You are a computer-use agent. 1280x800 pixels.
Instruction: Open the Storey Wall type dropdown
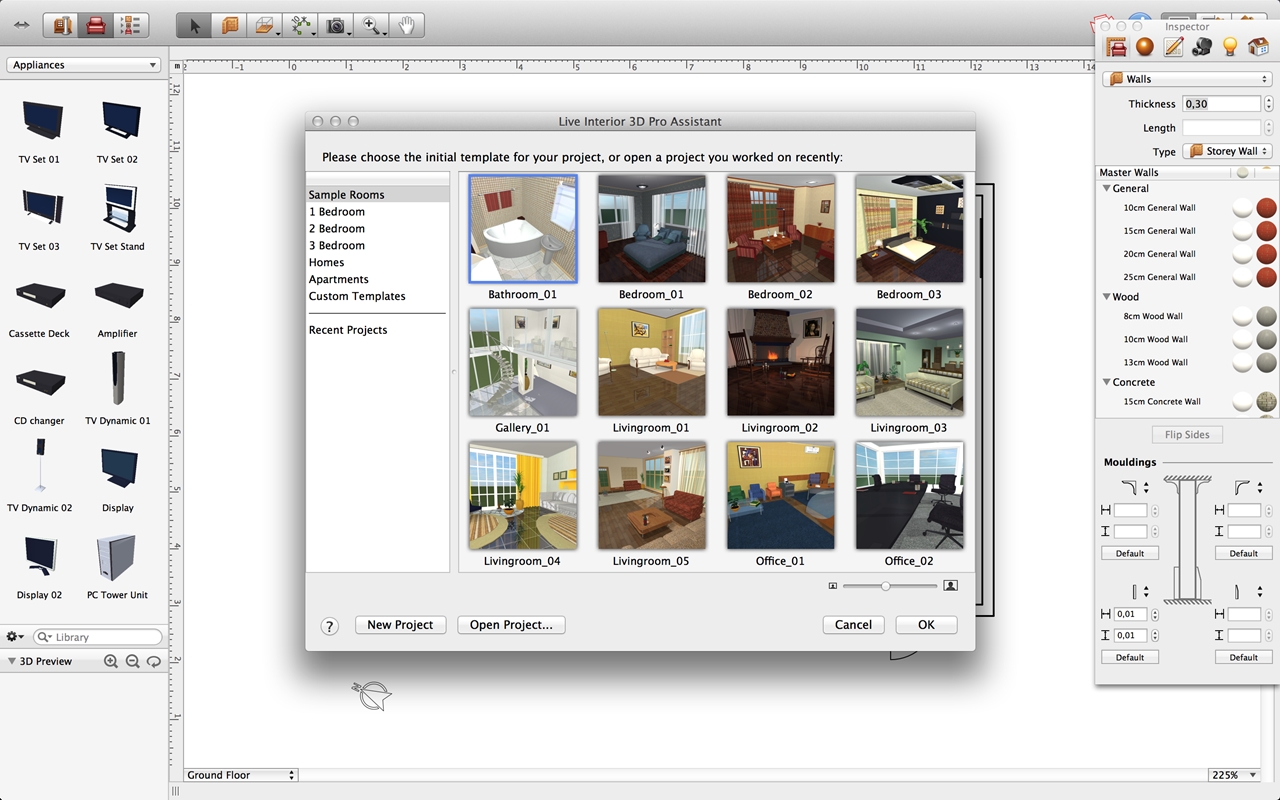(1227, 152)
